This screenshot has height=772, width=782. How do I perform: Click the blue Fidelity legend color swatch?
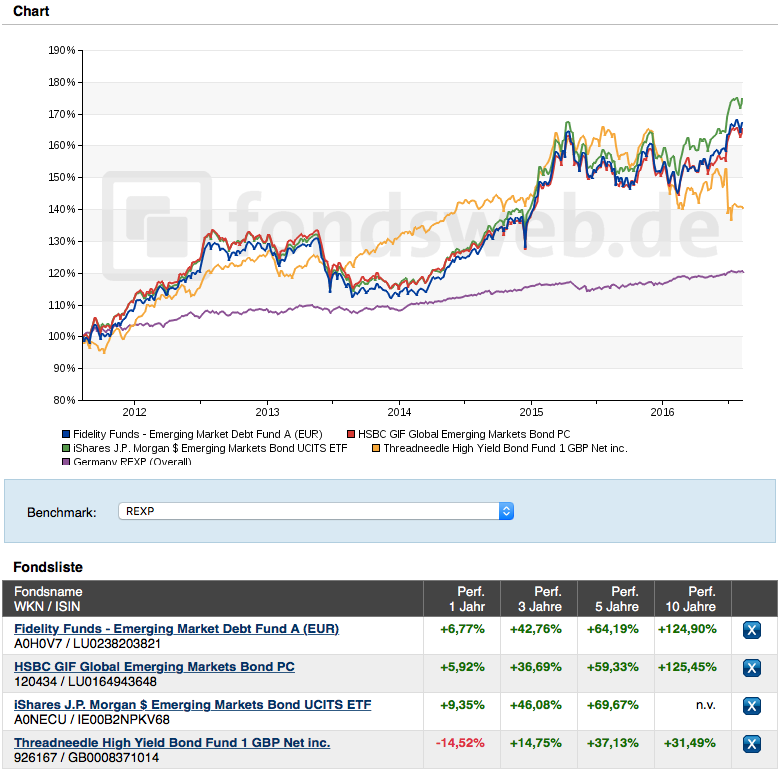pyautogui.click(x=66, y=435)
